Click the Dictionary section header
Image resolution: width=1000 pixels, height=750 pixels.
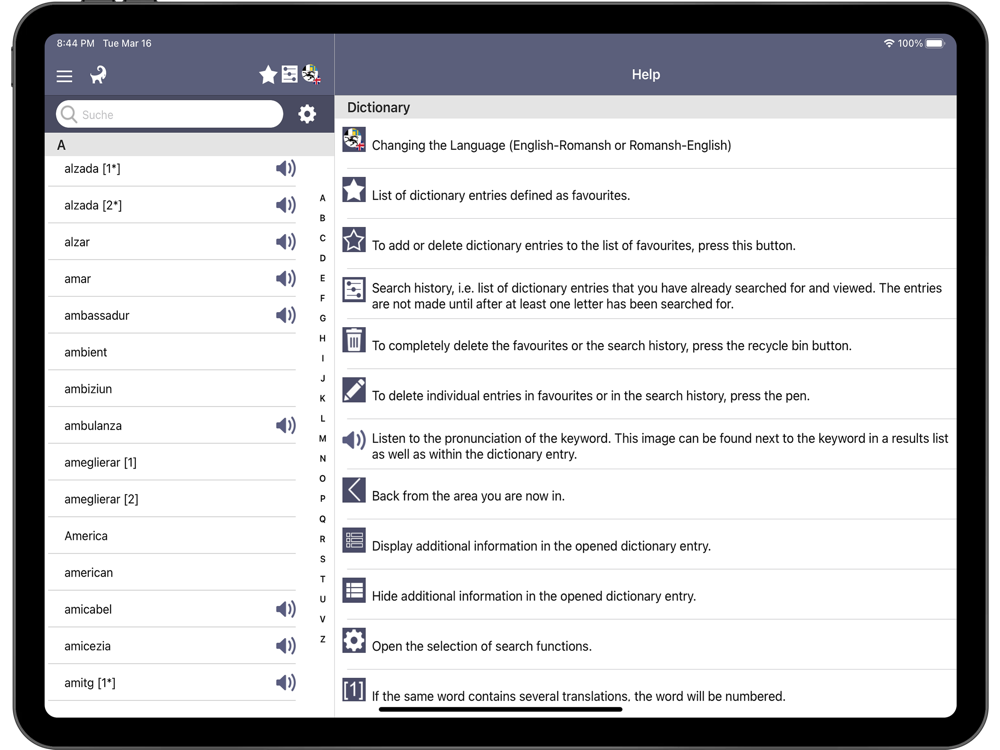tap(645, 107)
